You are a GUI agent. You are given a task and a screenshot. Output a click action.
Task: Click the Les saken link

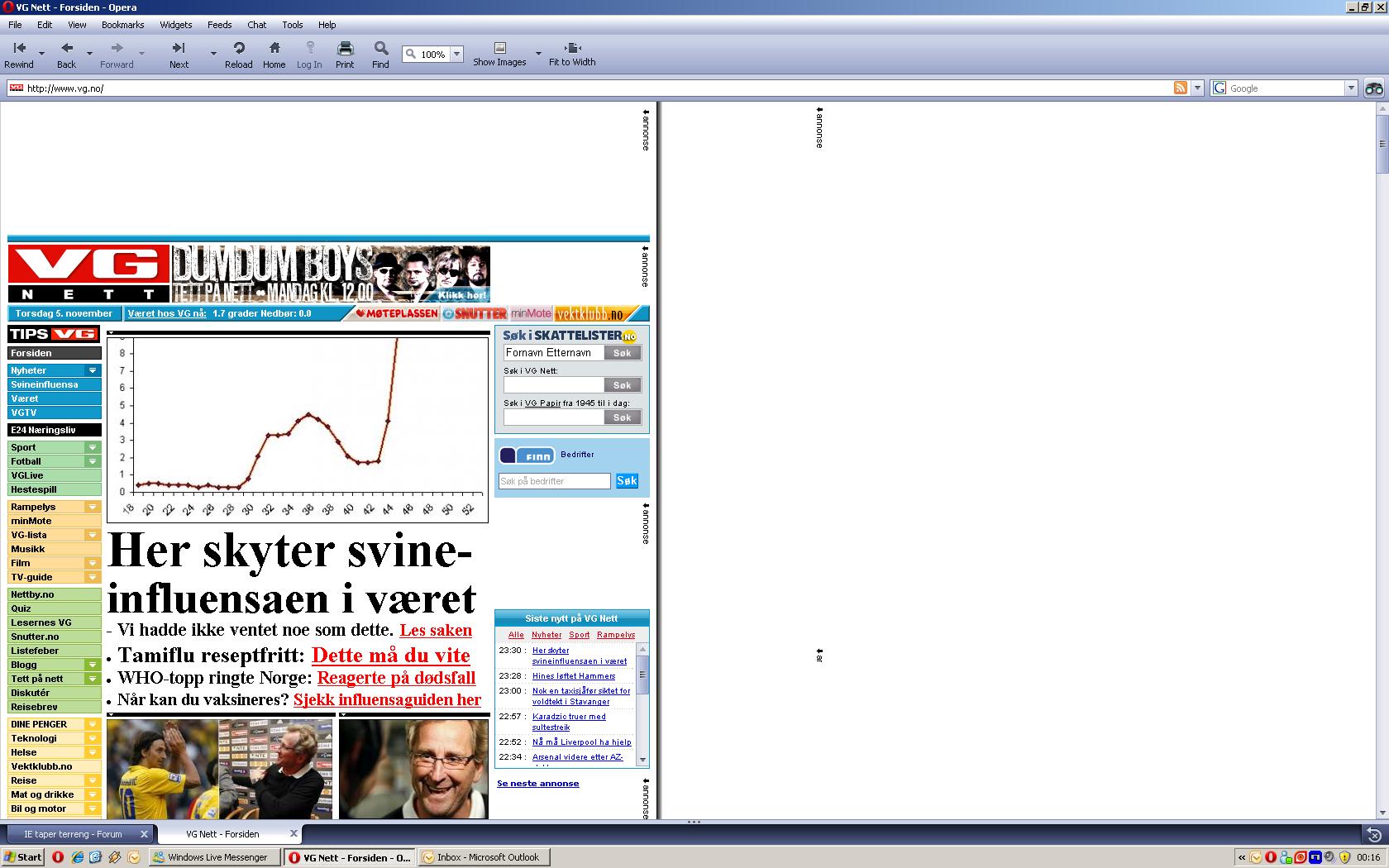[436, 630]
